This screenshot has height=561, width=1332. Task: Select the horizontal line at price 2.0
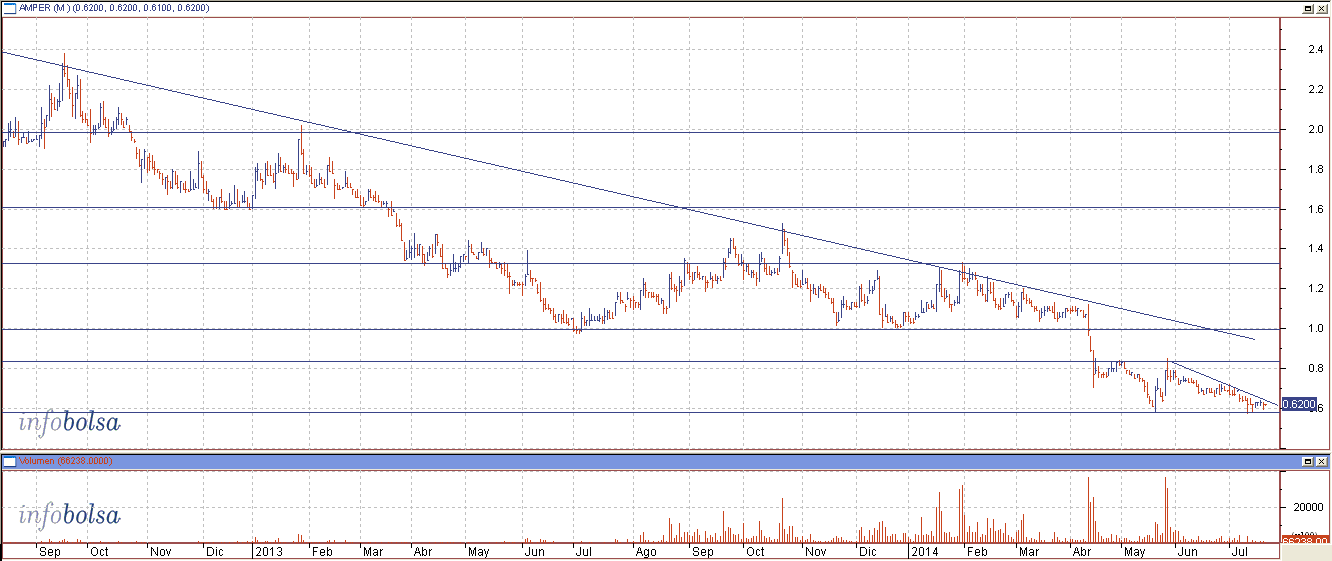[640, 131]
